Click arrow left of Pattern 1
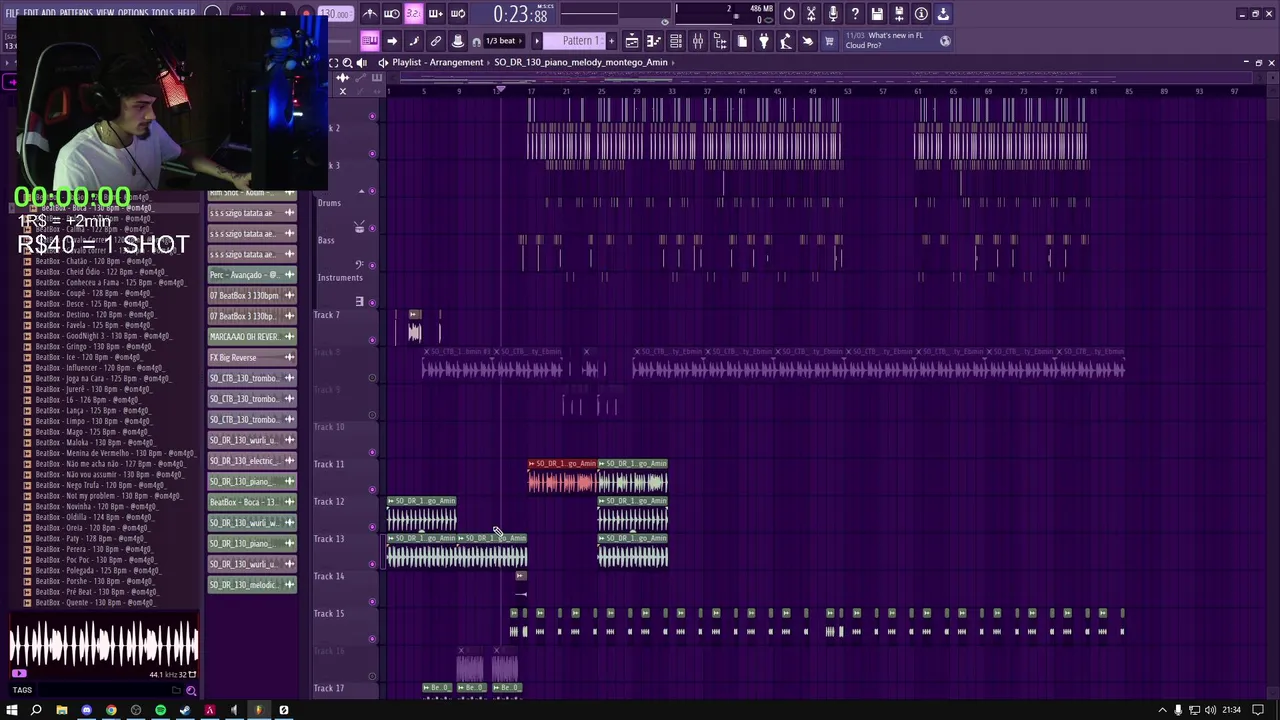The height and width of the screenshot is (720, 1280). [537, 41]
